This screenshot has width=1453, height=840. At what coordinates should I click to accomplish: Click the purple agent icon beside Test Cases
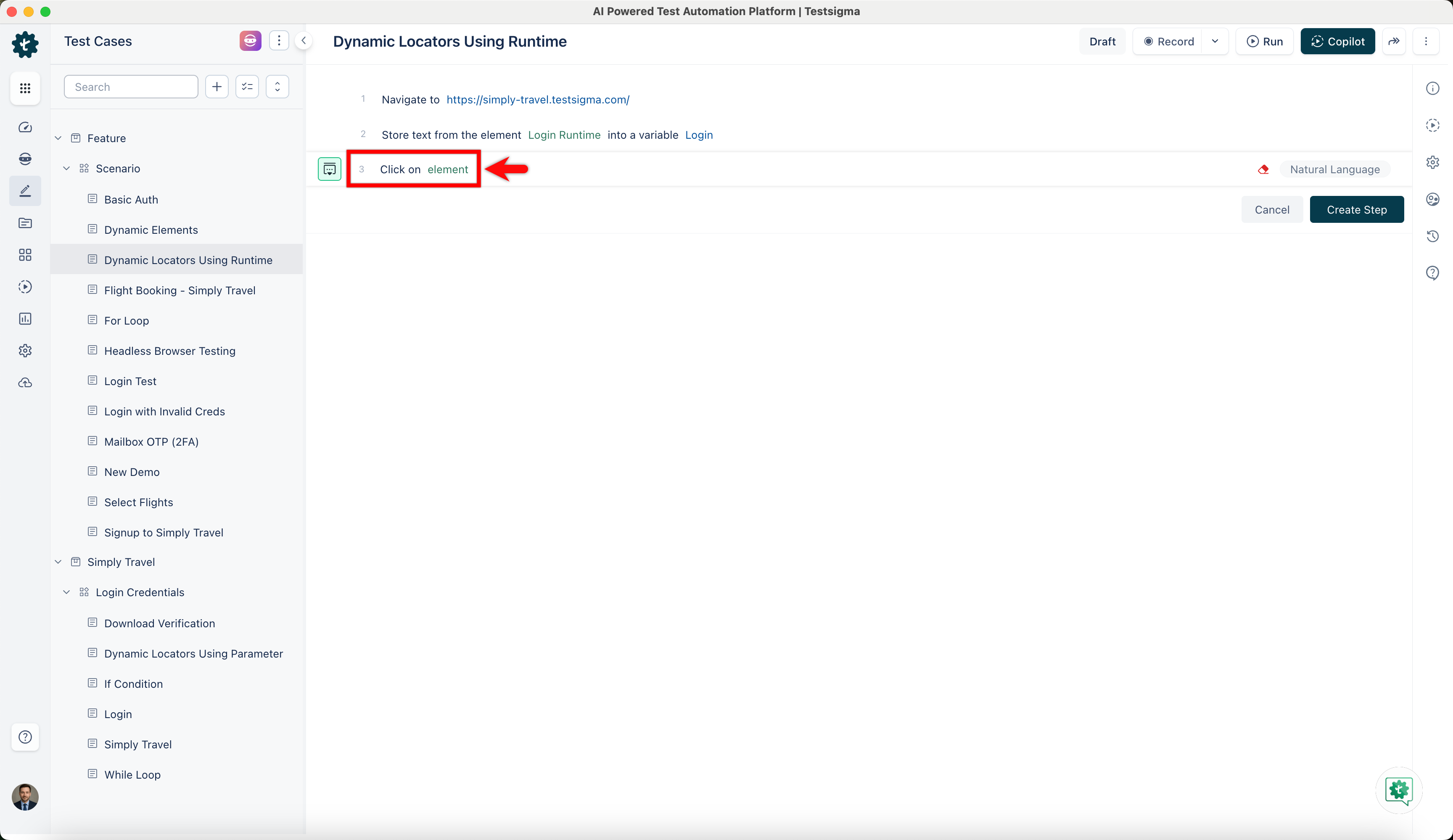pos(250,41)
